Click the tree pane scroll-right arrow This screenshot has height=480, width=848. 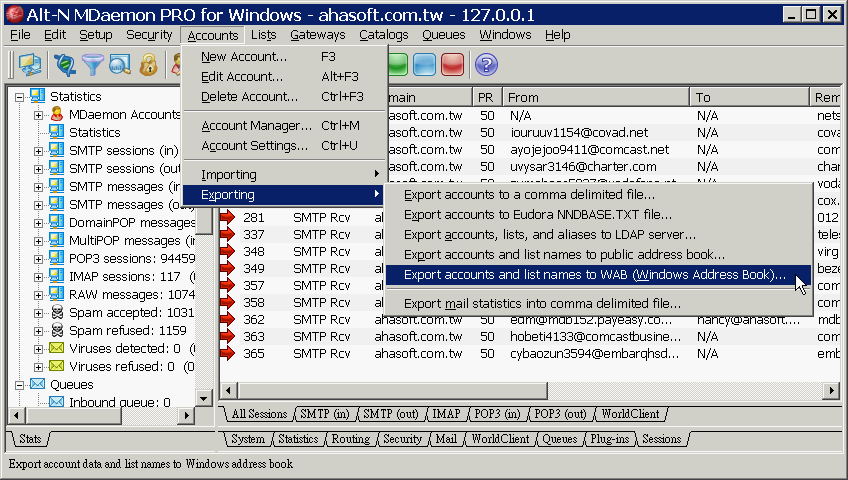coord(187,415)
